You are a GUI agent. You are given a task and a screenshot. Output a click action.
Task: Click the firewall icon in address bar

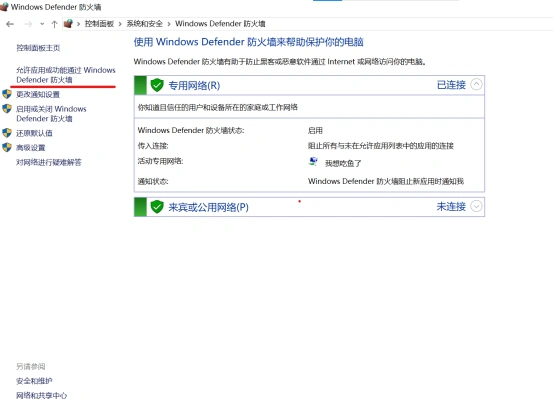click(68, 24)
